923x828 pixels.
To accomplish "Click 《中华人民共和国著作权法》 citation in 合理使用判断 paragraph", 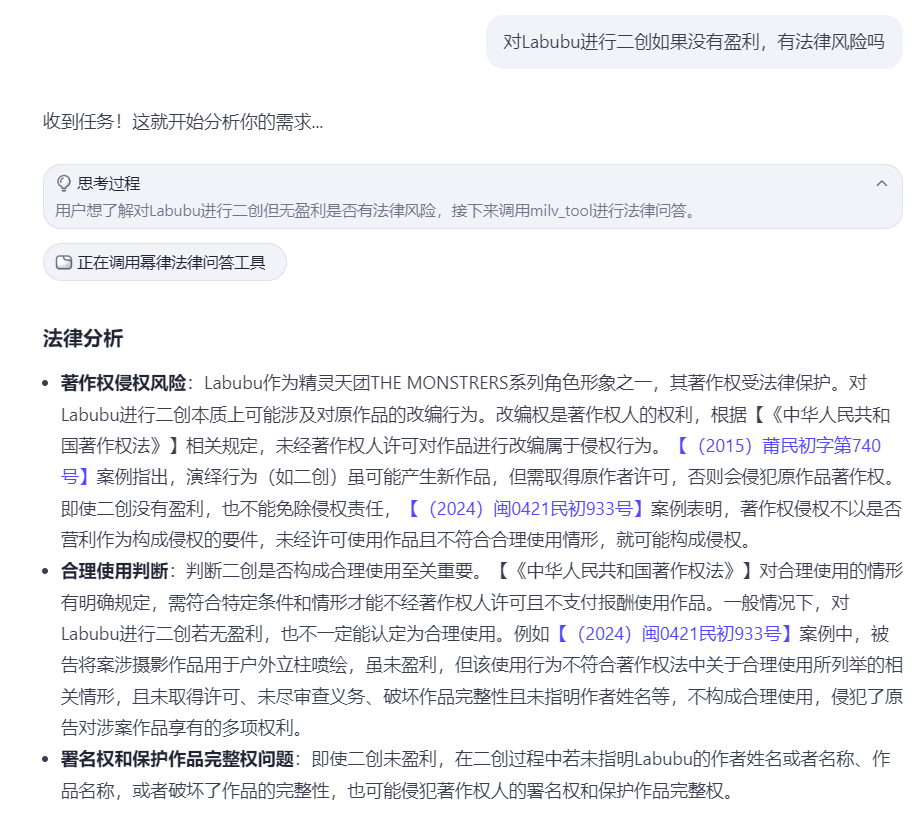I will coord(625,571).
